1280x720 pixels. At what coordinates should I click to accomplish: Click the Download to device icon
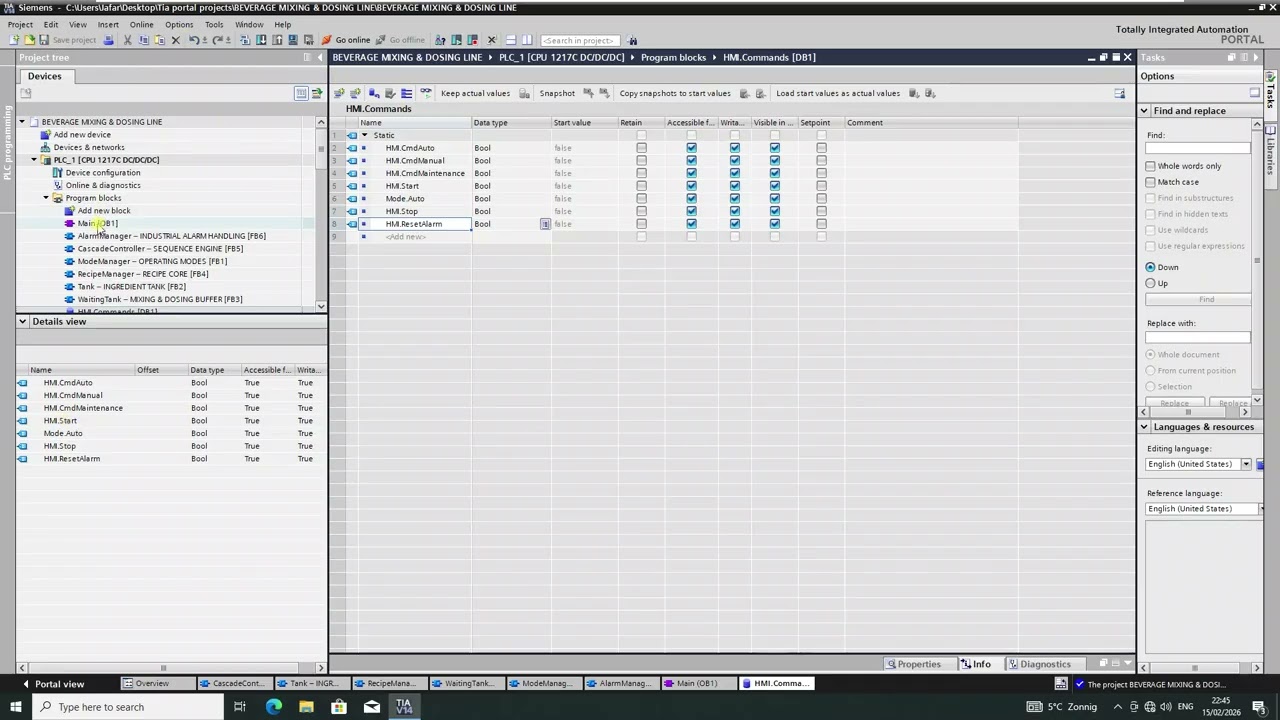click(x=261, y=40)
